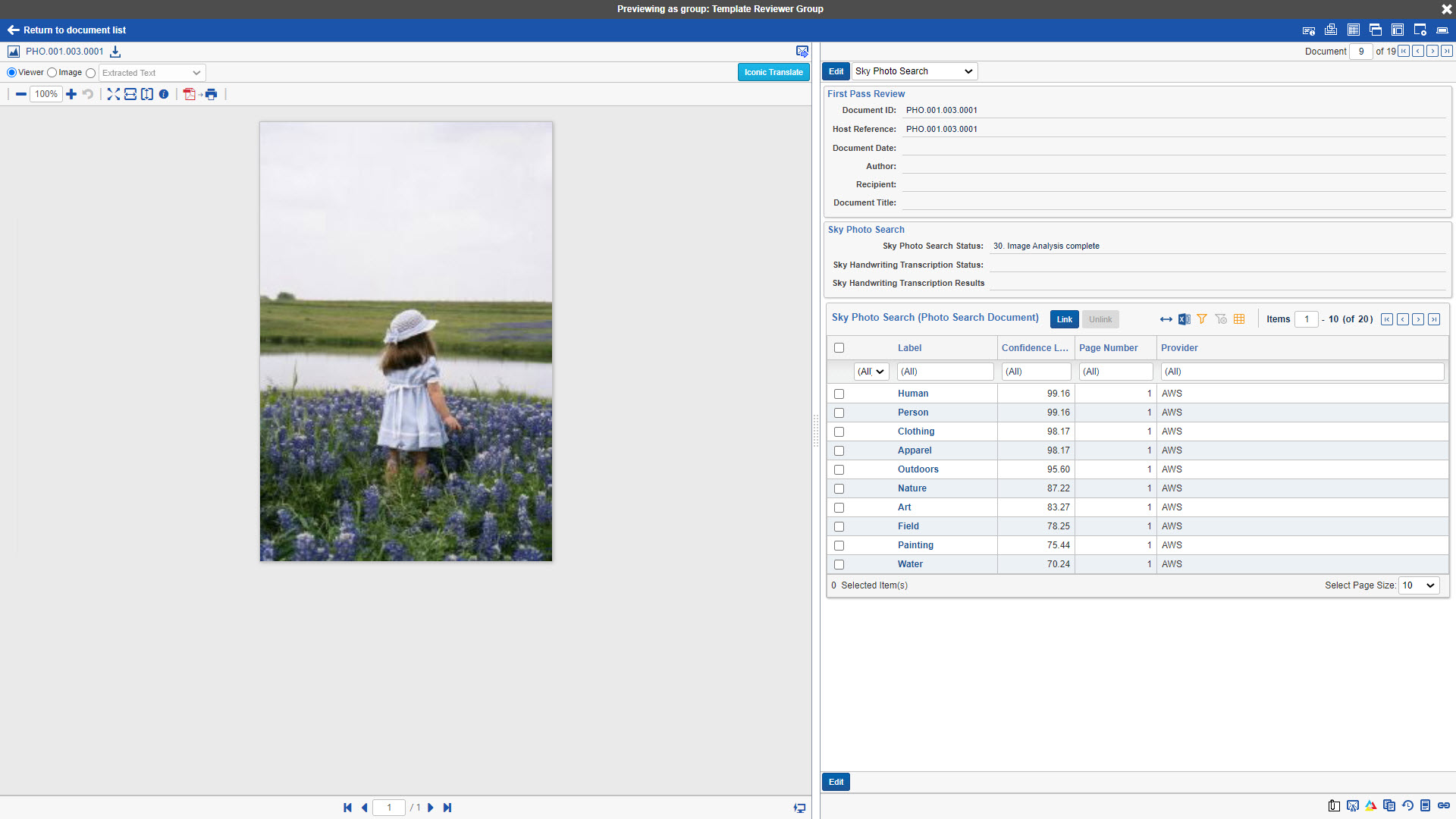Click the PDF export icon in viewer toolbar
The height and width of the screenshot is (819, 1456).
188,94
